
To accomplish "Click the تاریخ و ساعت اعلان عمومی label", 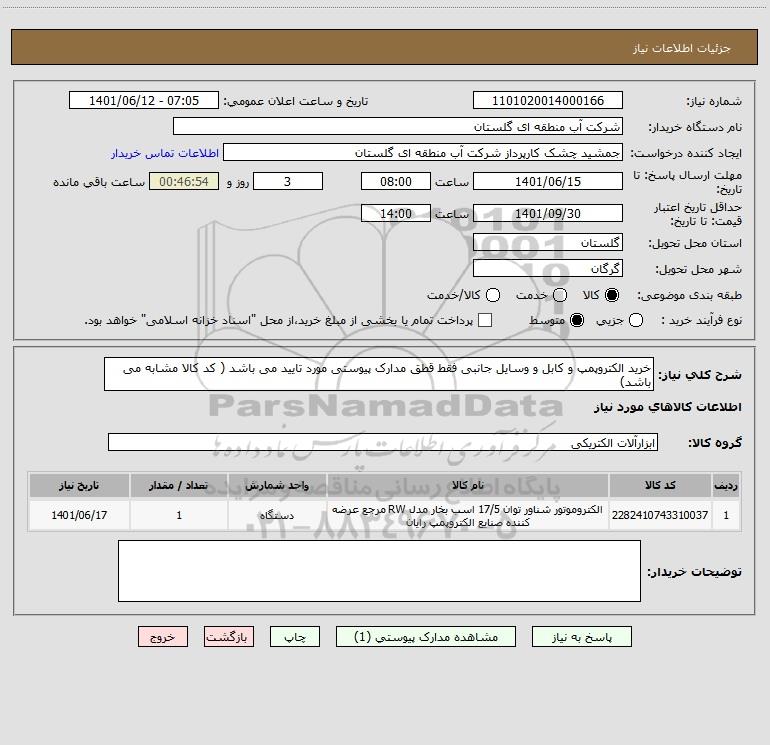I will [296, 102].
